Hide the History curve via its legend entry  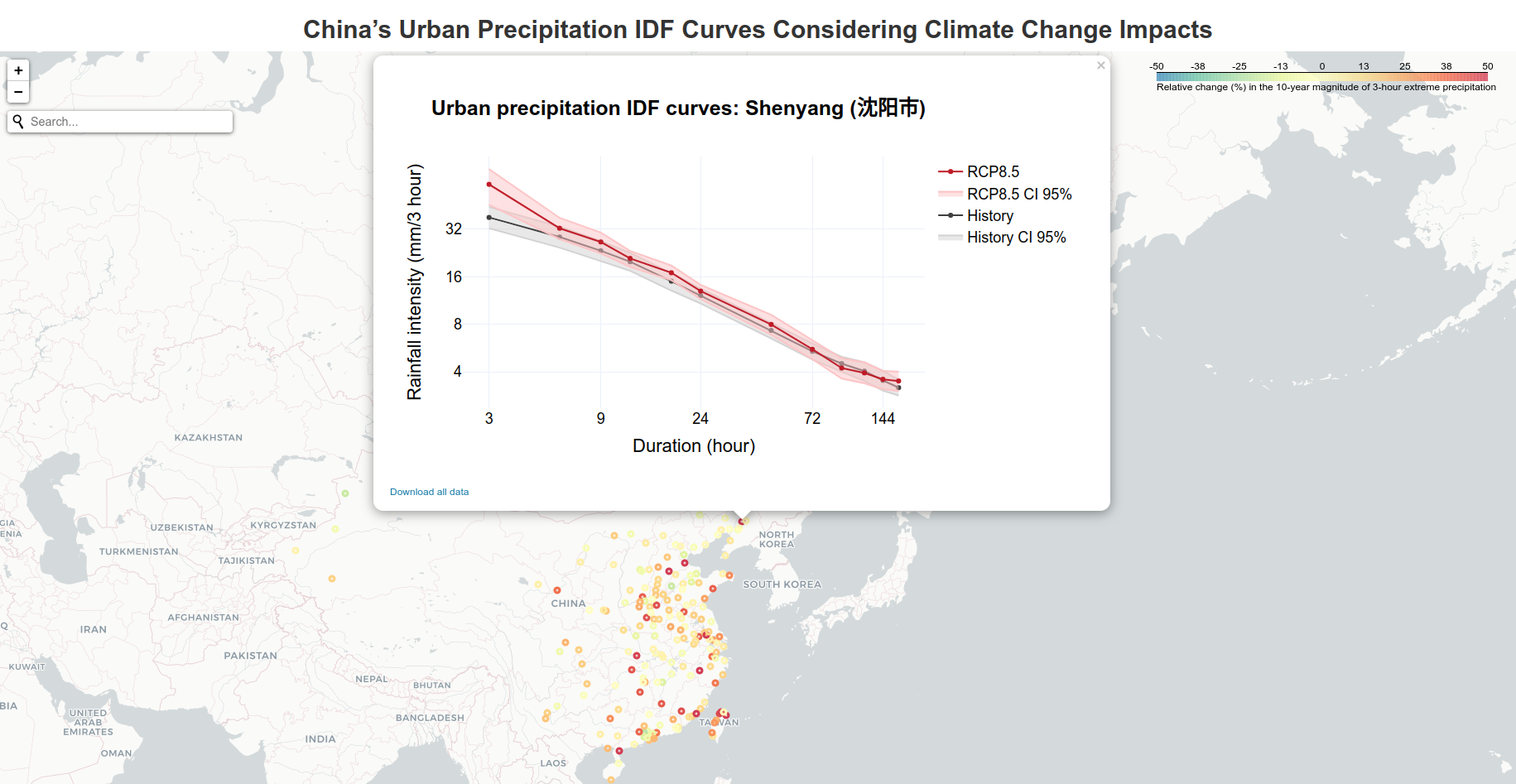click(x=989, y=215)
